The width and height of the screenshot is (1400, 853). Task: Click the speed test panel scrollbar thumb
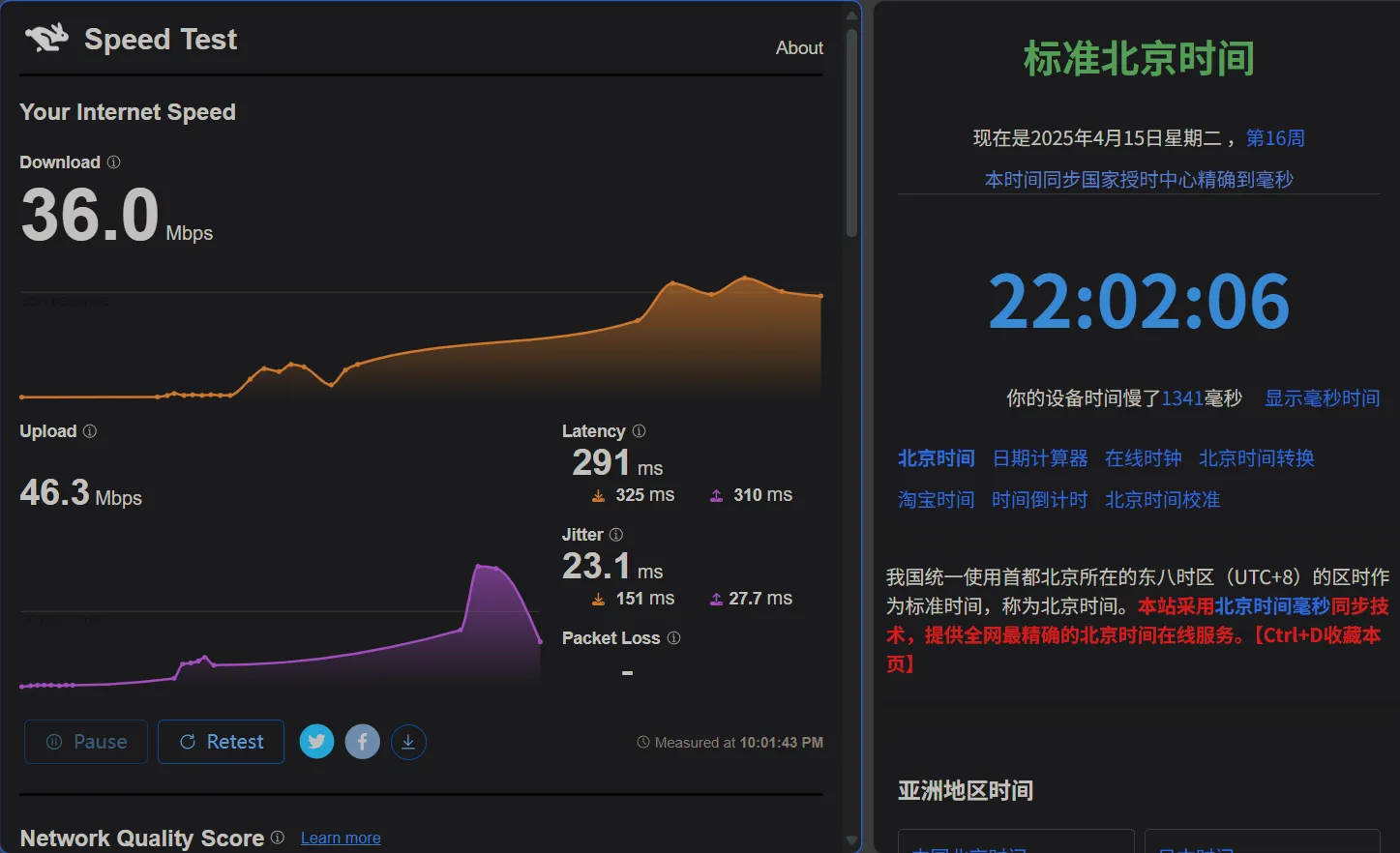[x=851, y=131]
